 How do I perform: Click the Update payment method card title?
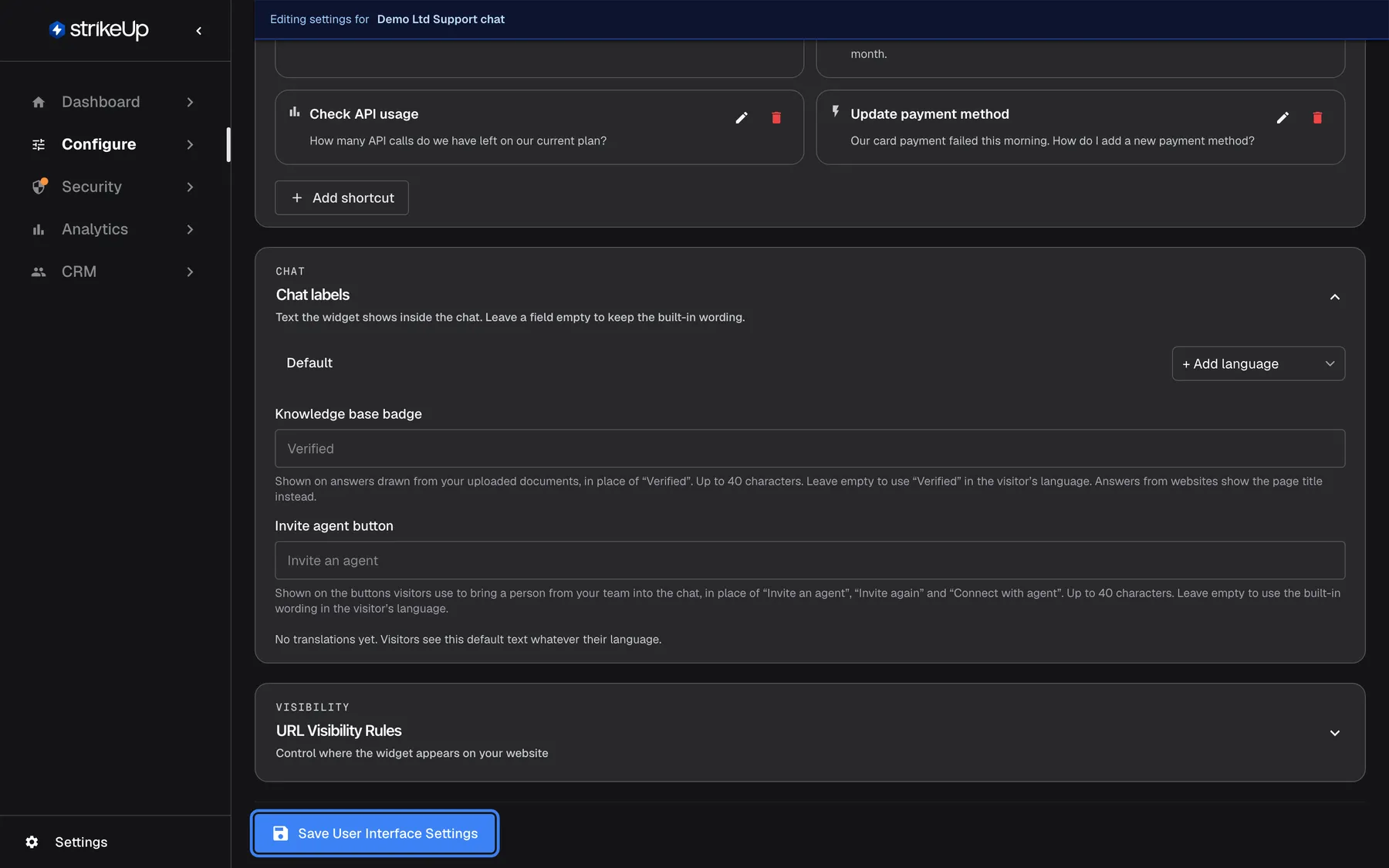click(x=930, y=114)
